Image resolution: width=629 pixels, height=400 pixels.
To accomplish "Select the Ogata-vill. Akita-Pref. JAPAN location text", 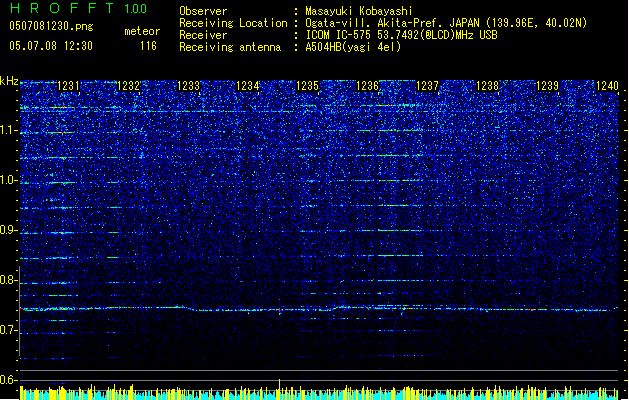I will (x=446, y=23).
